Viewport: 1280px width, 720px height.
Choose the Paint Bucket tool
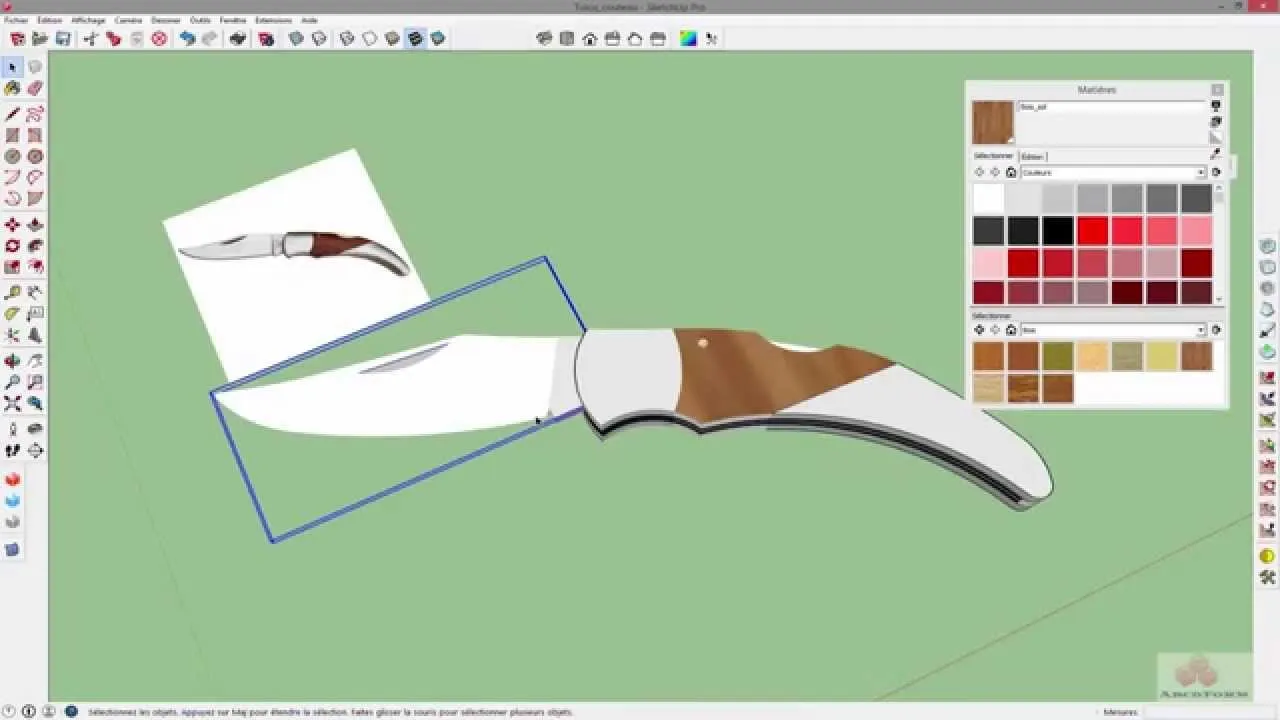[x=12, y=89]
